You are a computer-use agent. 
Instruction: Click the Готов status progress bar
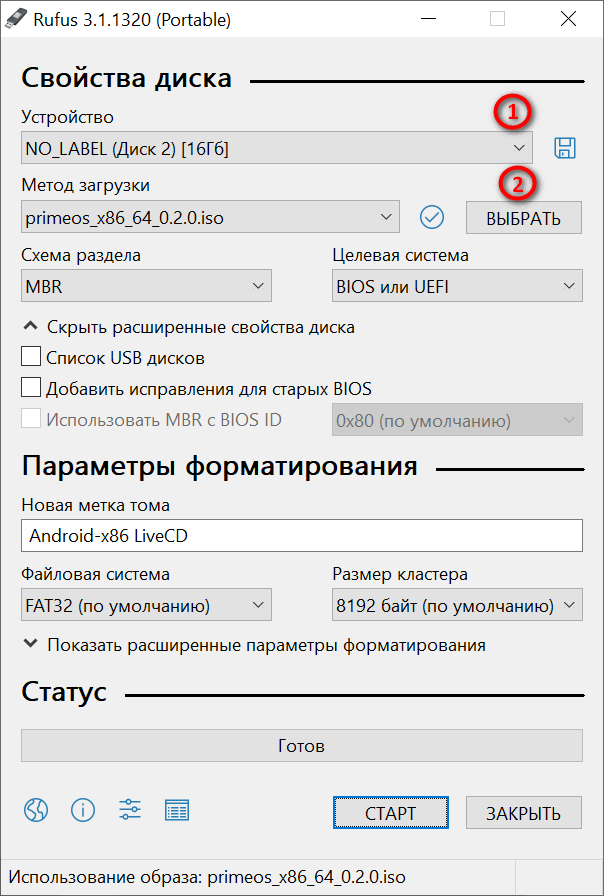pyautogui.click(x=302, y=745)
